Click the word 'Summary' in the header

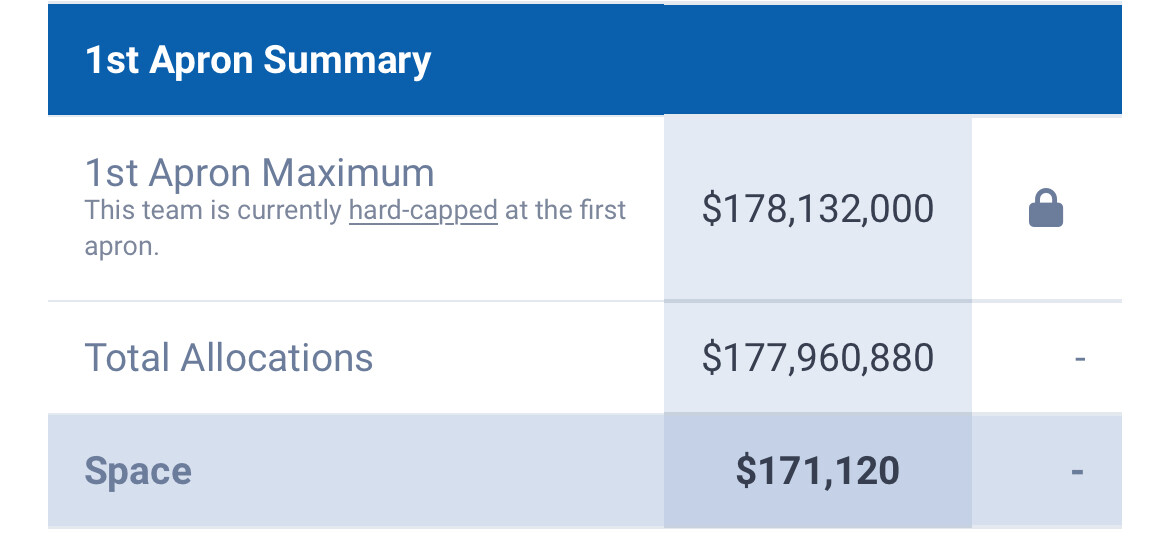click(347, 60)
